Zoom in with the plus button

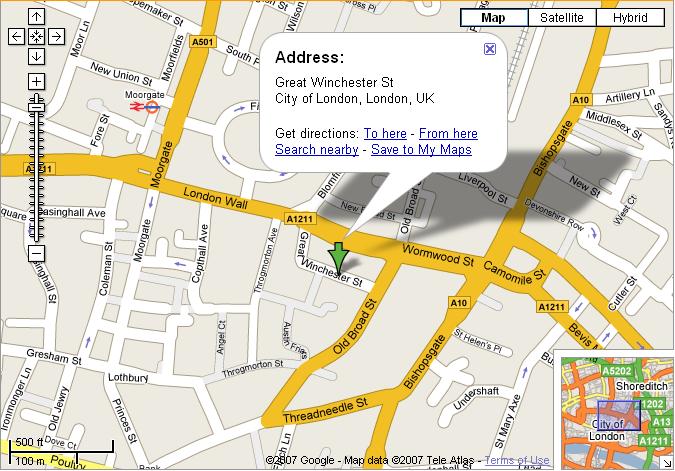[x=37, y=81]
